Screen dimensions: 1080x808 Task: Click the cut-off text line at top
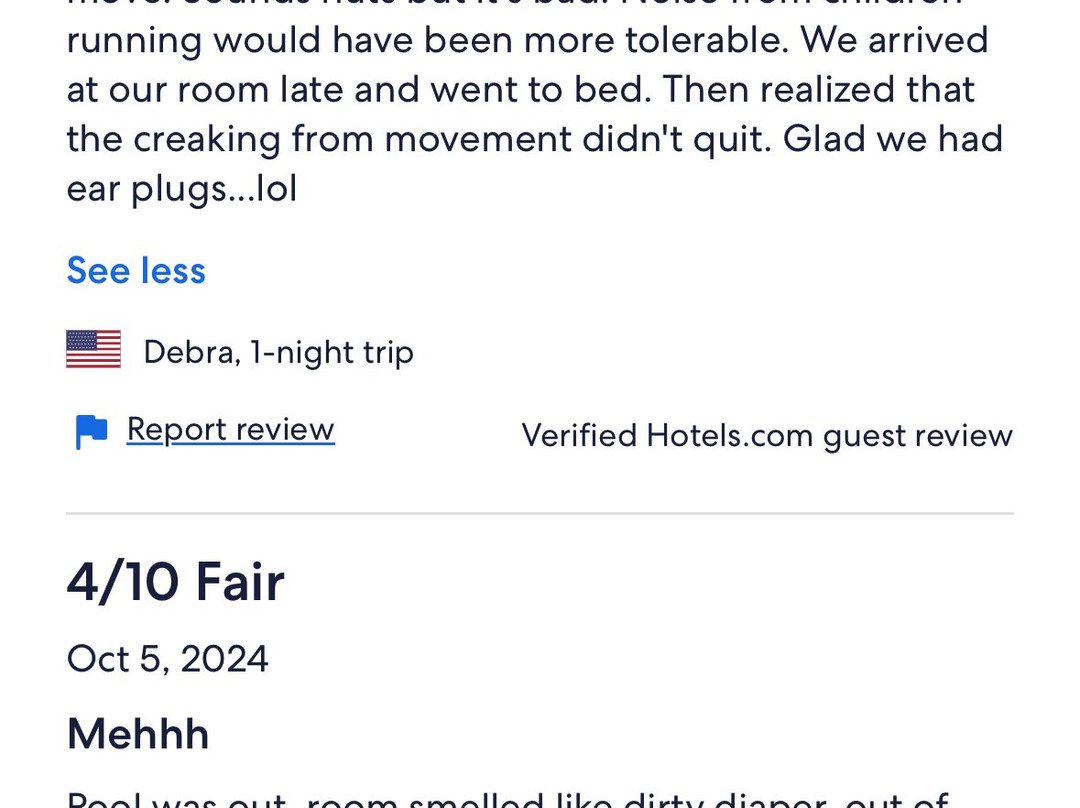514,4
